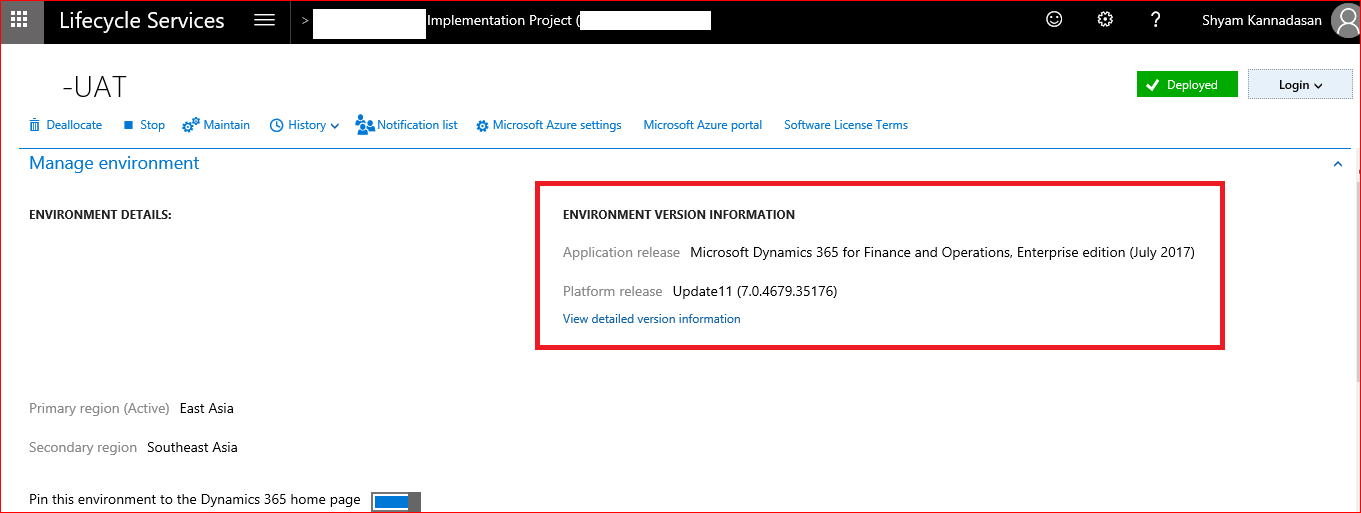Click the green Deployed status badge
This screenshot has width=1361, height=513.
1187,85
